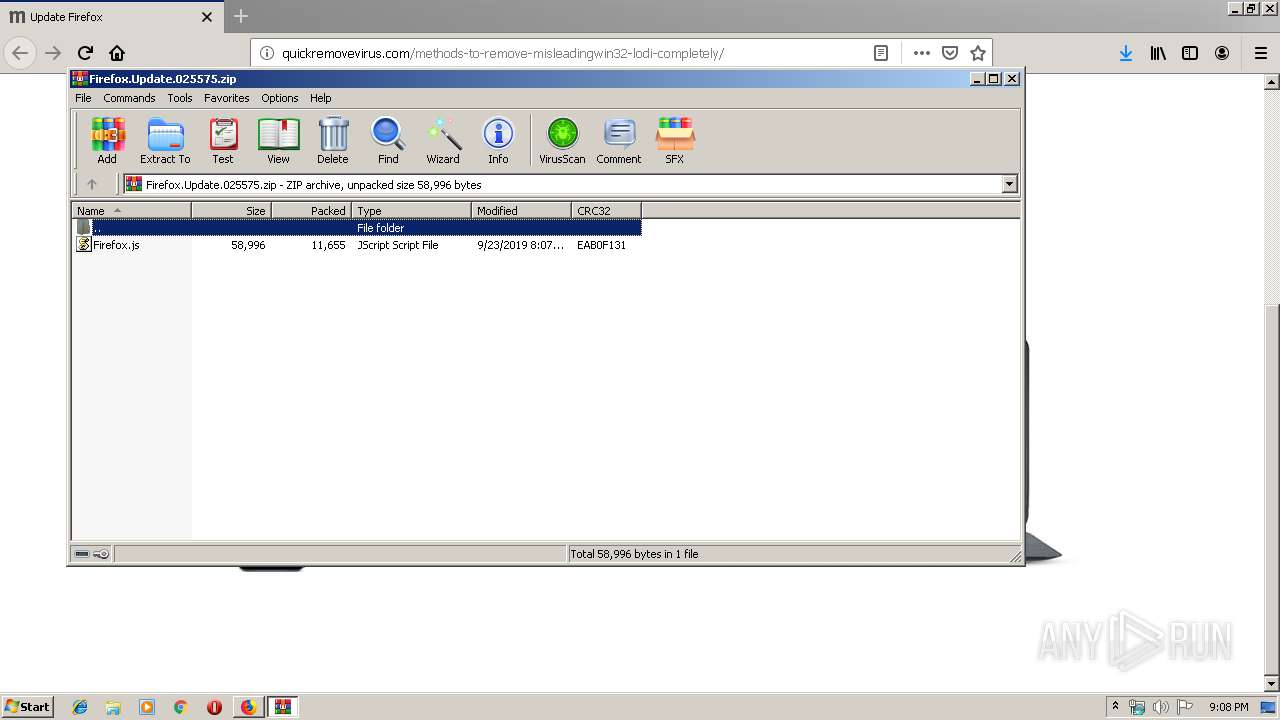Toggle Firefox sidebar view icon

tap(1190, 53)
